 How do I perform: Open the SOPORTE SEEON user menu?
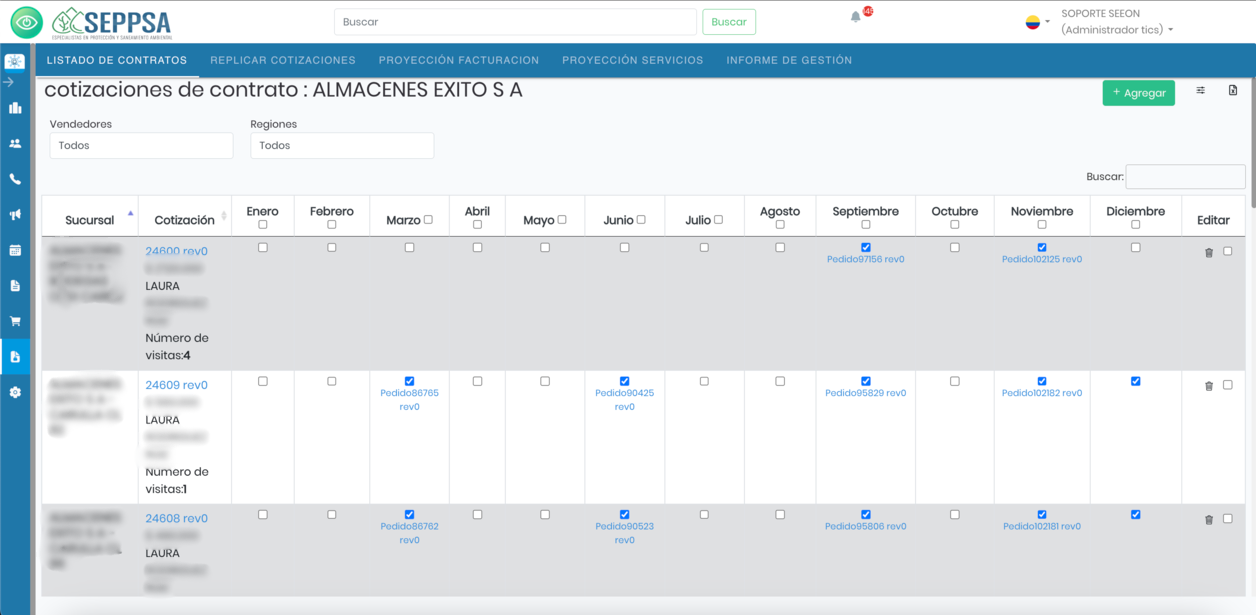[x=1117, y=22]
